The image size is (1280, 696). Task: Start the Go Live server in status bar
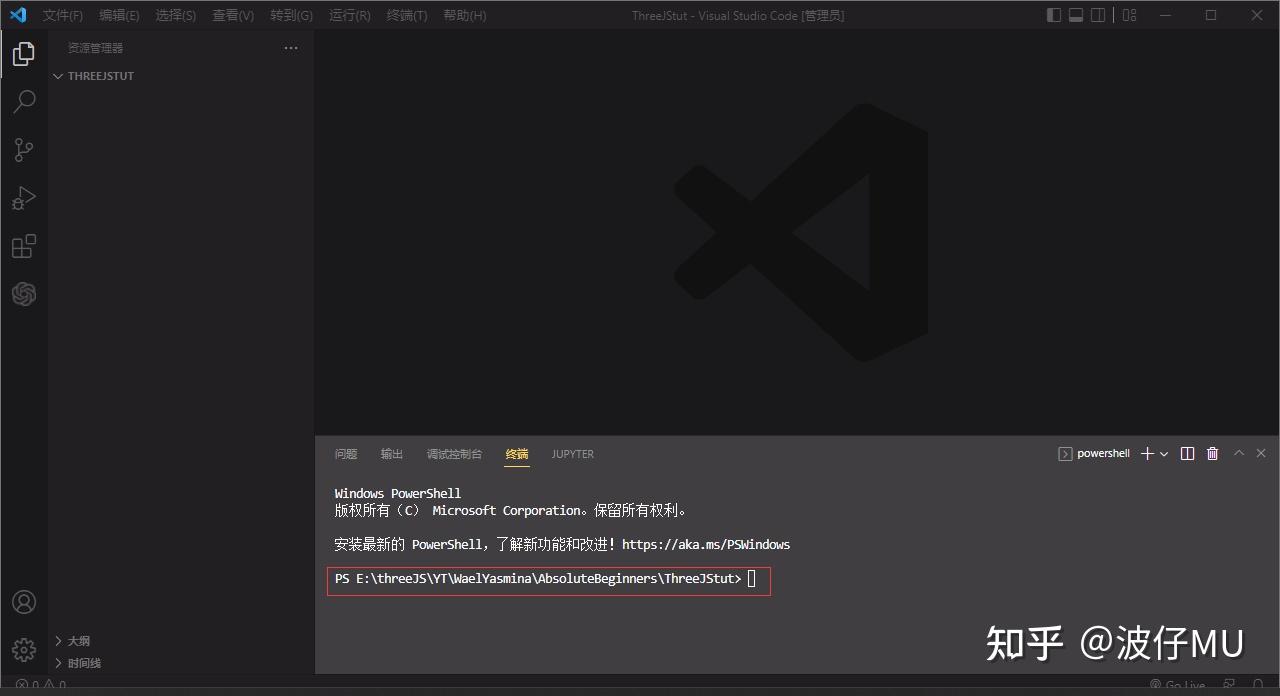(1177, 687)
